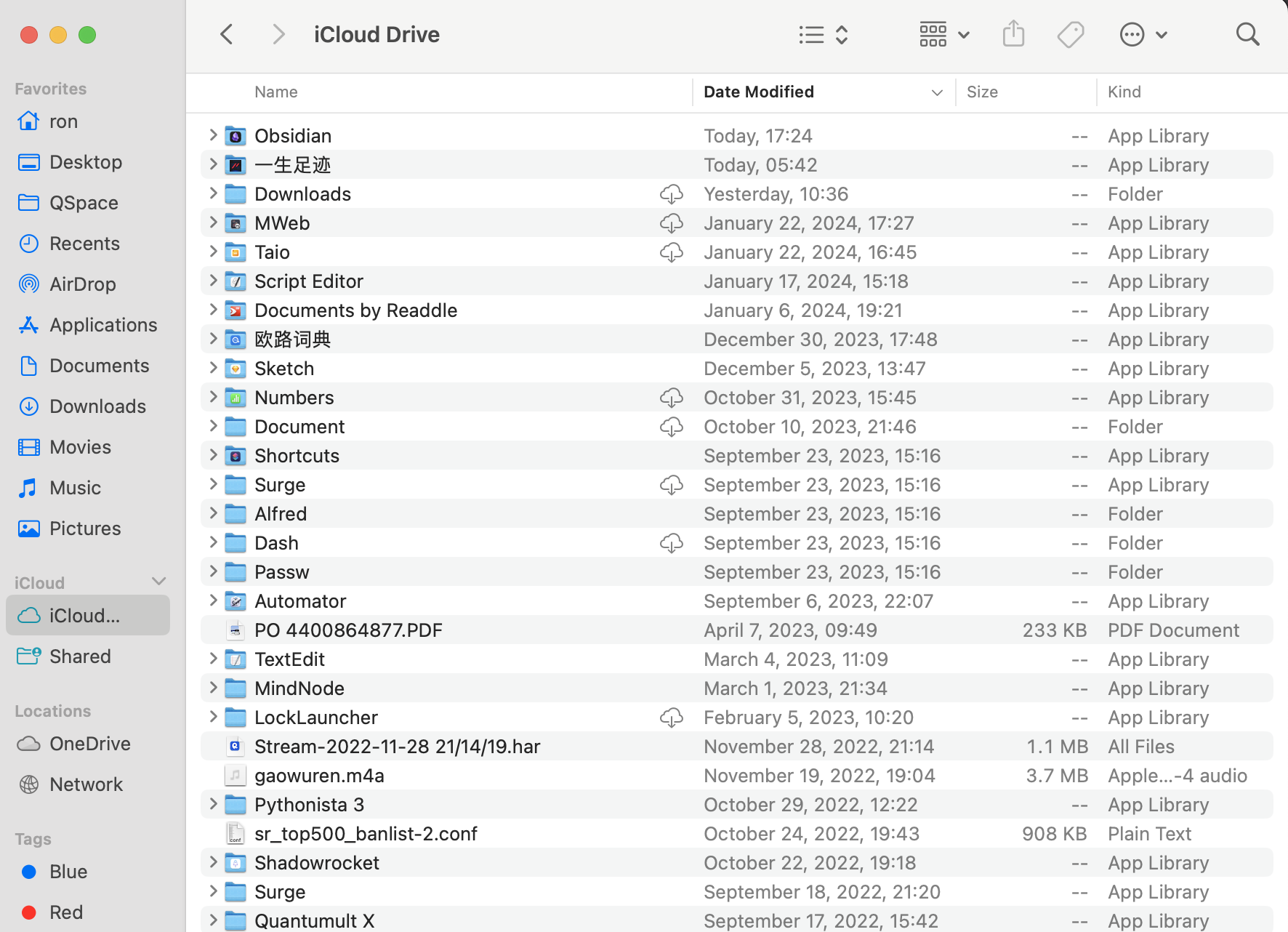The image size is (1288, 932).
Task: Download MWeb via its cloud icon
Action: point(672,223)
